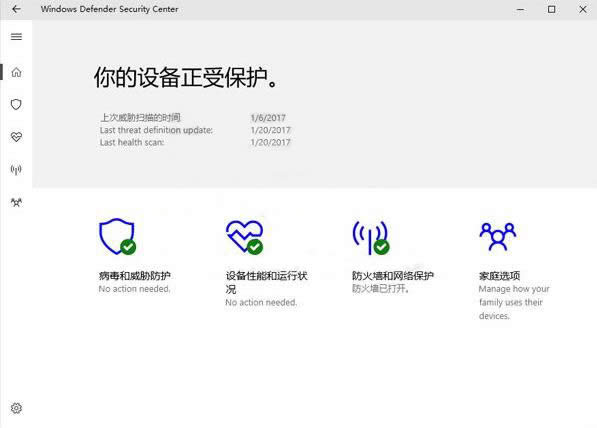597x428 pixels.
Task: Maximize the Windows Defender Security Center window
Action: [x=551, y=9]
